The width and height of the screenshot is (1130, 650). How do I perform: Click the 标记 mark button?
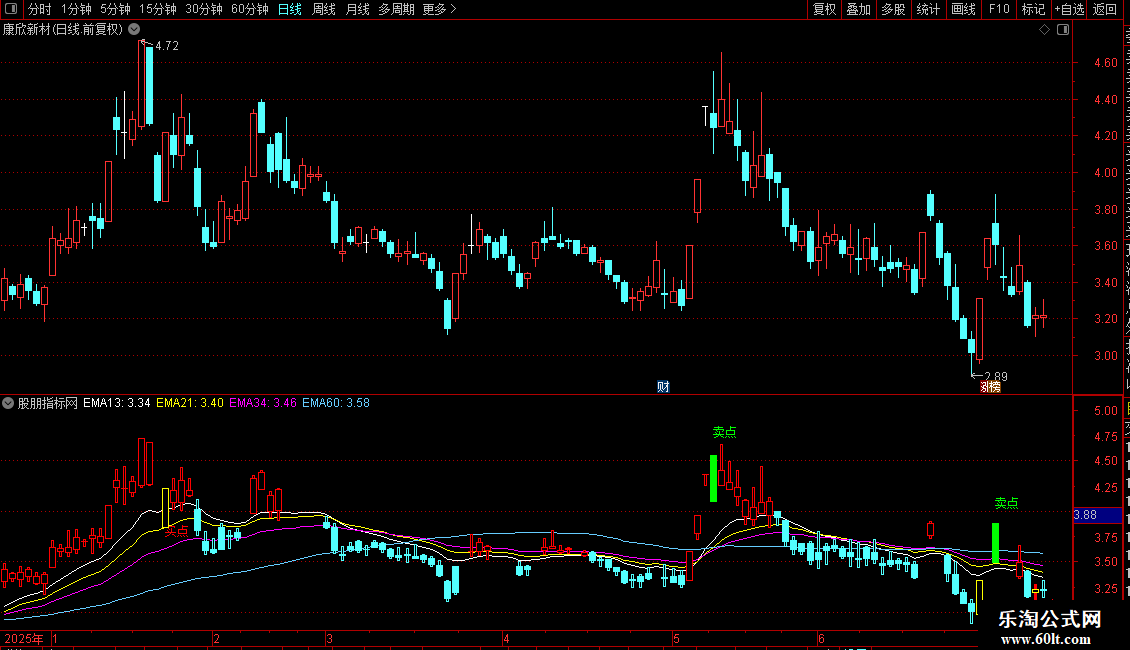1033,9
